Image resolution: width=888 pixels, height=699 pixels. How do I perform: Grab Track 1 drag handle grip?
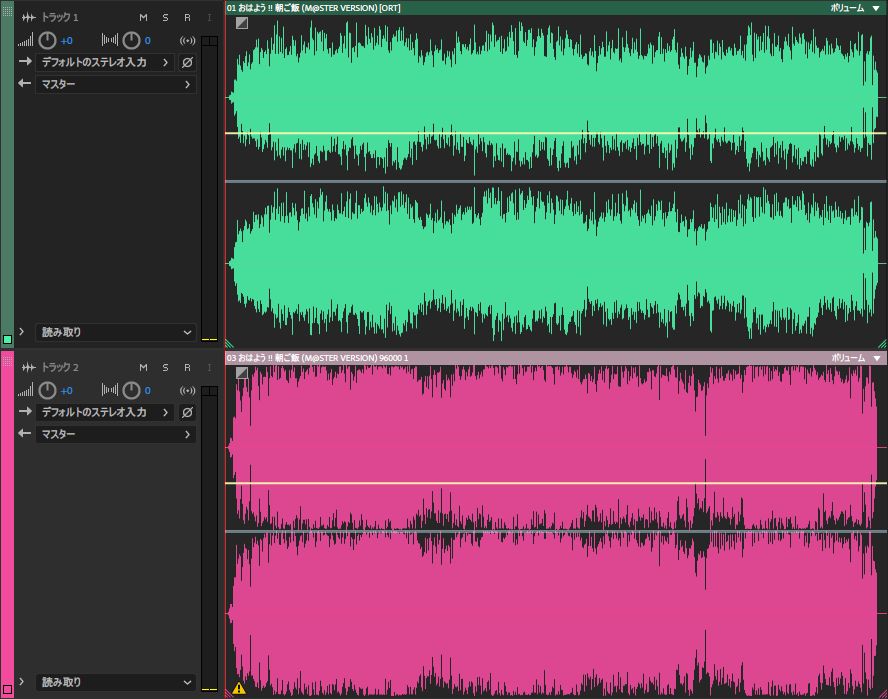pos(7,10)
